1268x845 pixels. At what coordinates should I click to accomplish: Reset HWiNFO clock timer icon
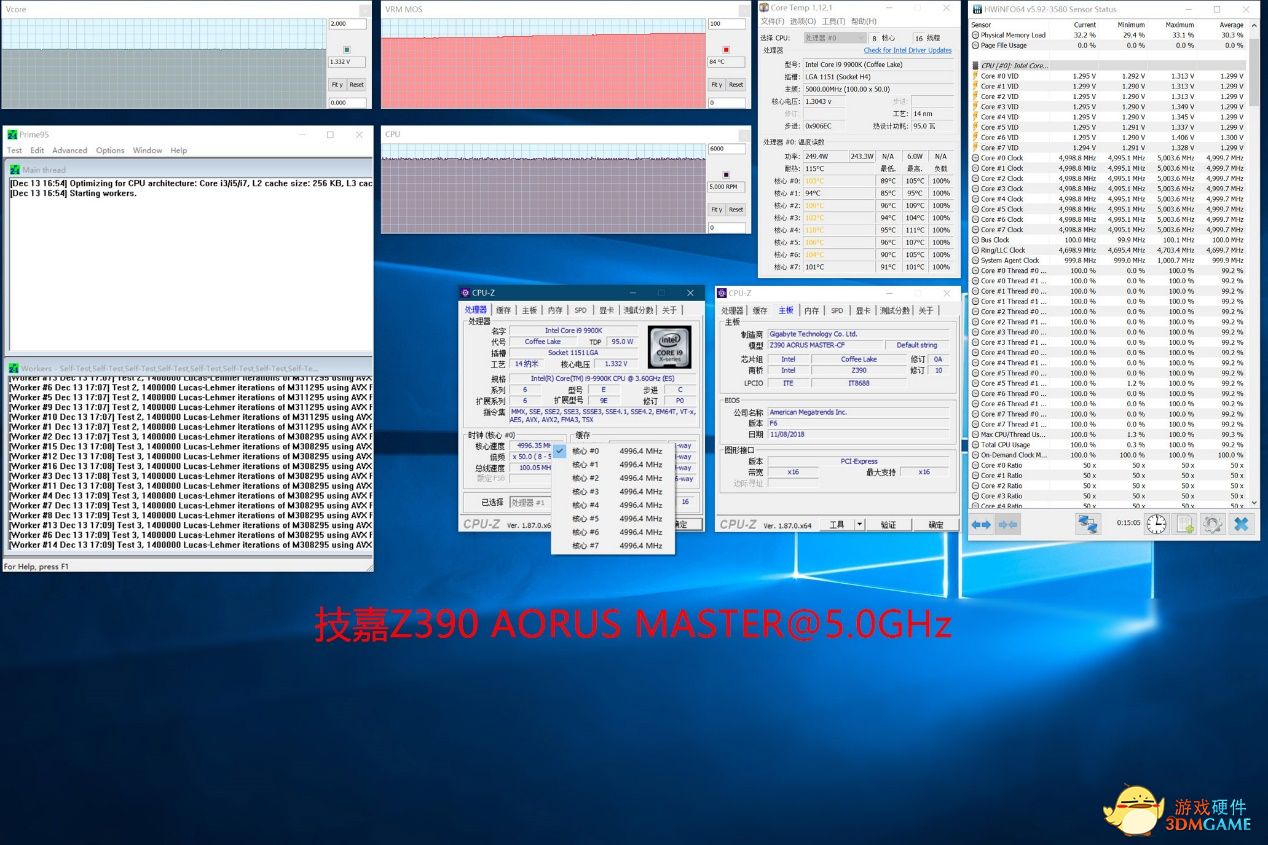[1156, 524]
